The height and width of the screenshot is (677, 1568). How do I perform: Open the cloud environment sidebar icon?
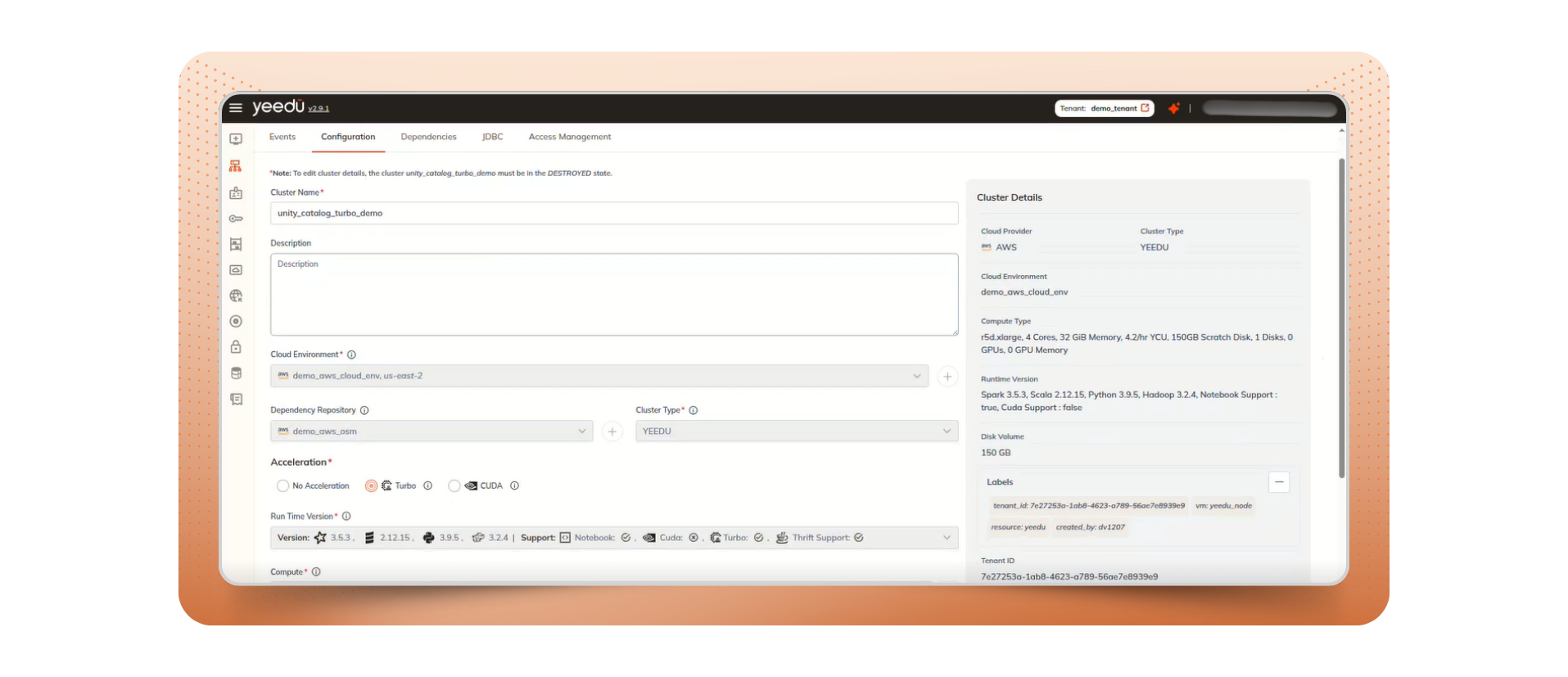pyautogui.click(x=236, y=270)
